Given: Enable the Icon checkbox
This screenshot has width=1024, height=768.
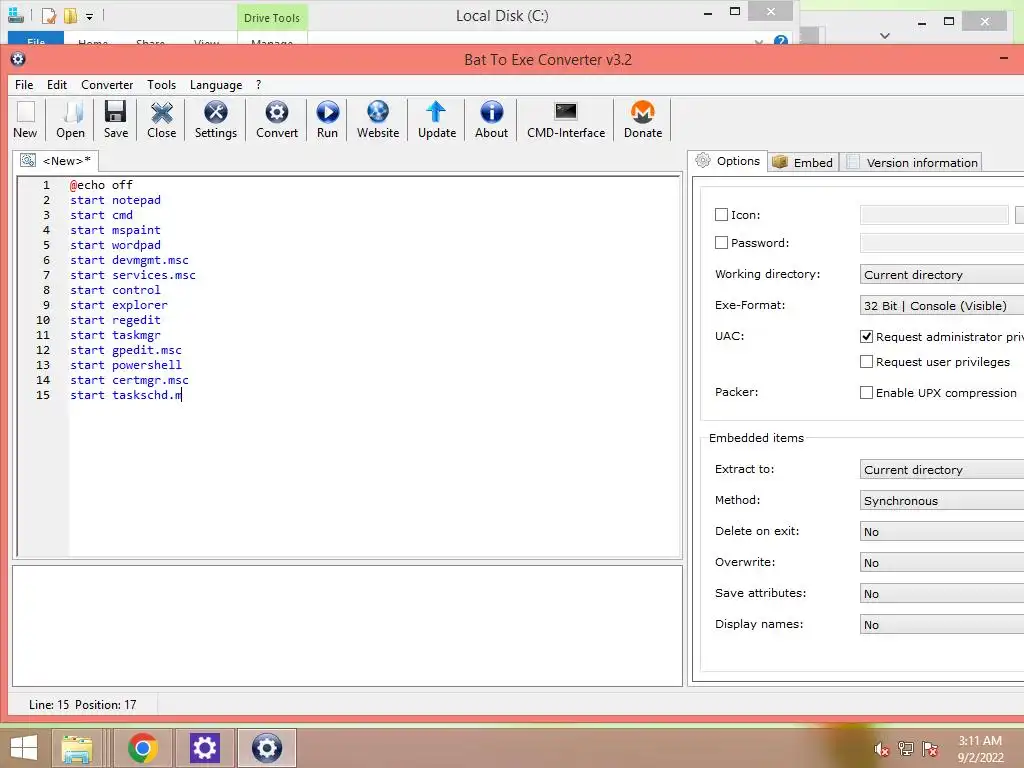Looking at the screenshot, I should (x=721, y=214).
